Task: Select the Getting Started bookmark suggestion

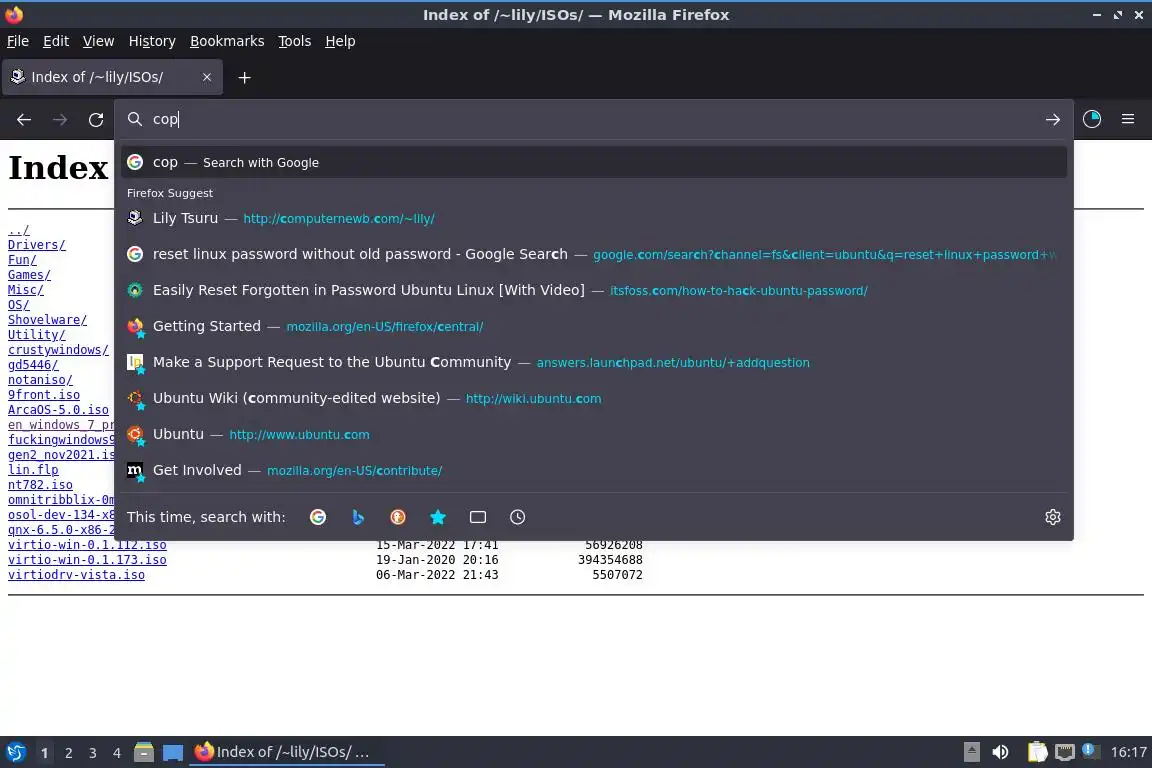Action: click(594, 326)
